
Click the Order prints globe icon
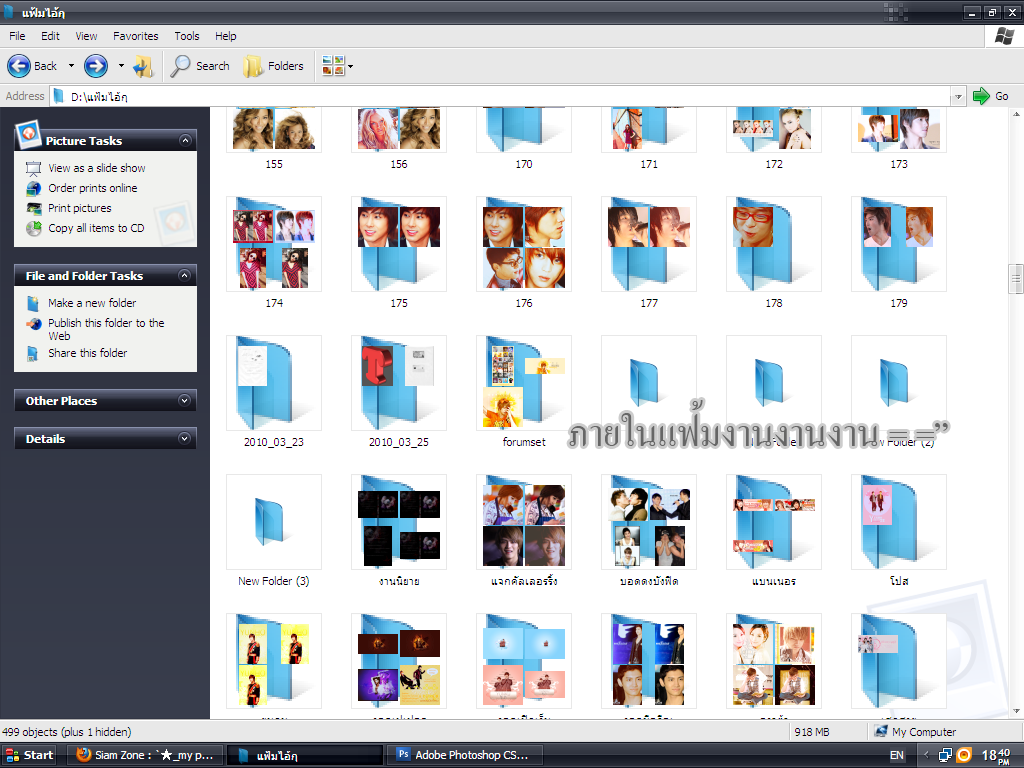click(33, 189)
